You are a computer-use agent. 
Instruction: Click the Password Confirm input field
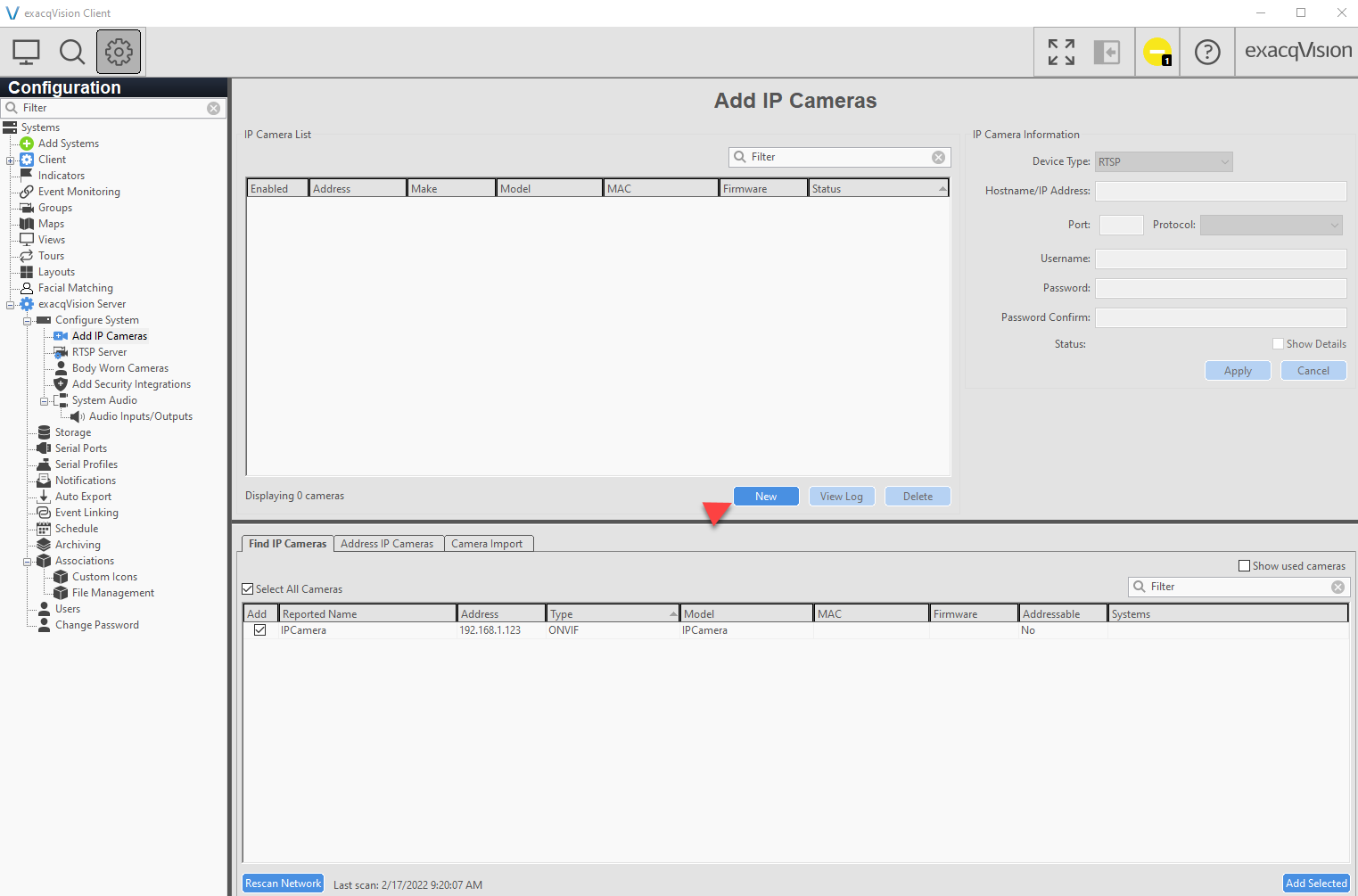pos(1221,317)
